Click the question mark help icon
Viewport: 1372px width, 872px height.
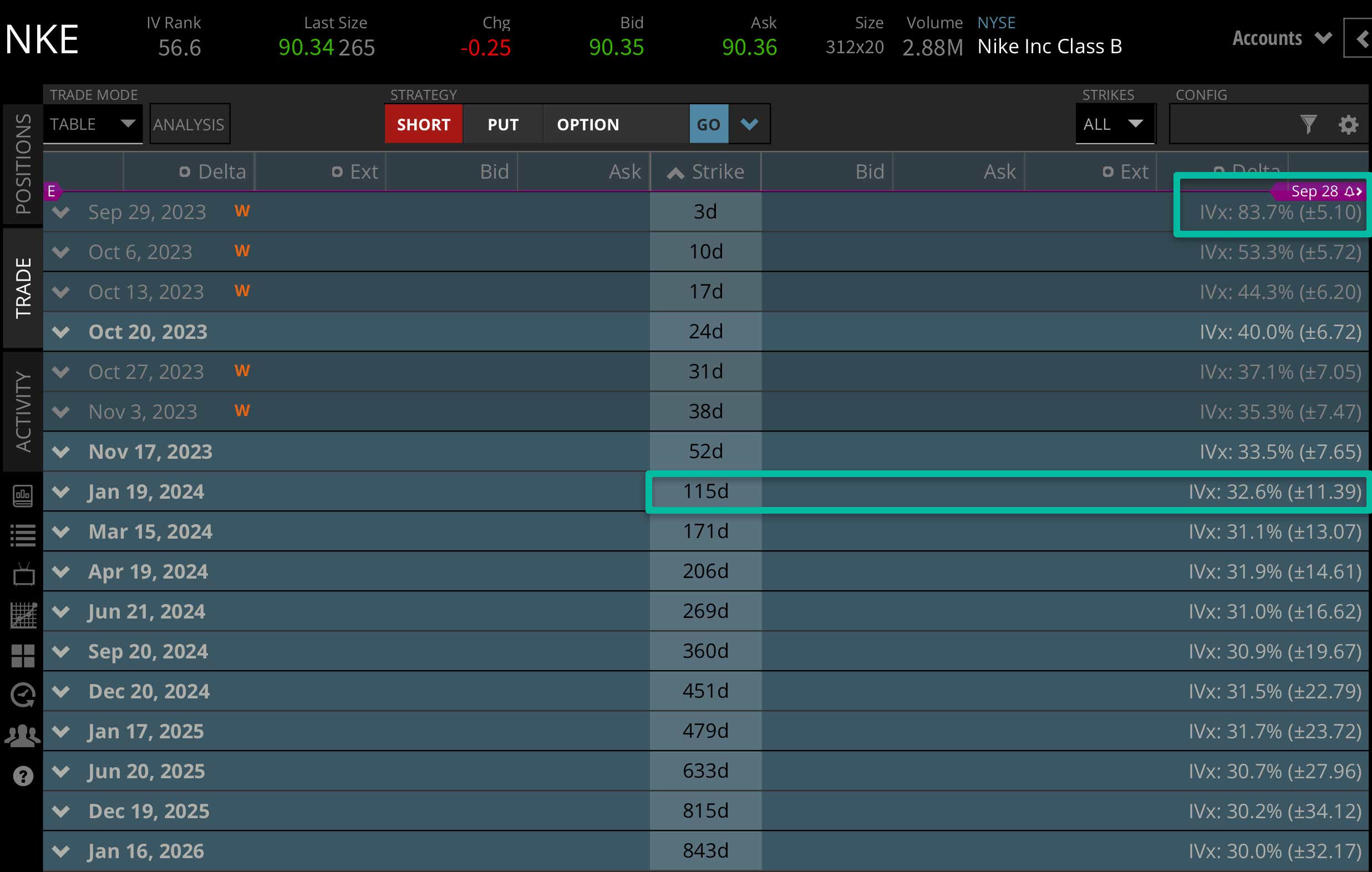pyautogui.click(x=23, y=775)
